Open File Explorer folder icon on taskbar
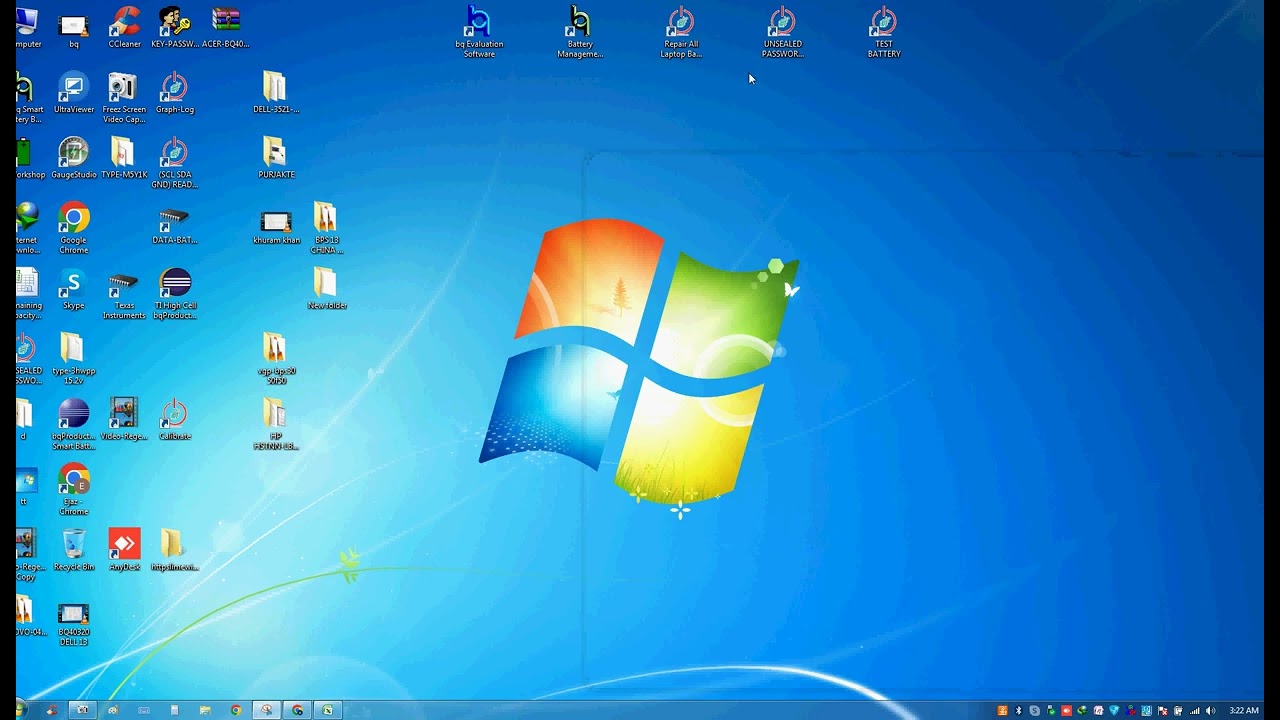This screenshot has height=720, width=1280. coord(205,710)
